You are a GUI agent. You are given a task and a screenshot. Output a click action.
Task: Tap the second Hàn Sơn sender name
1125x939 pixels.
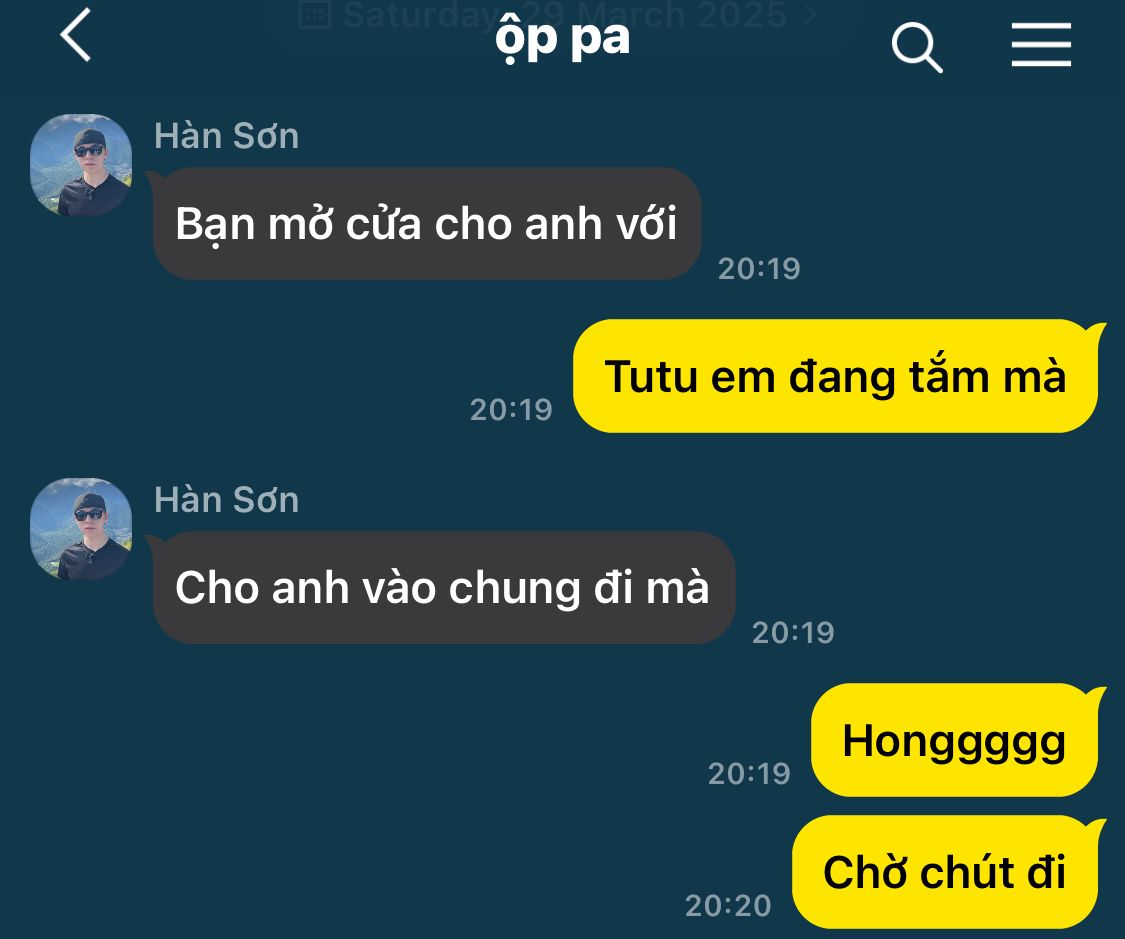coord(227,499)
